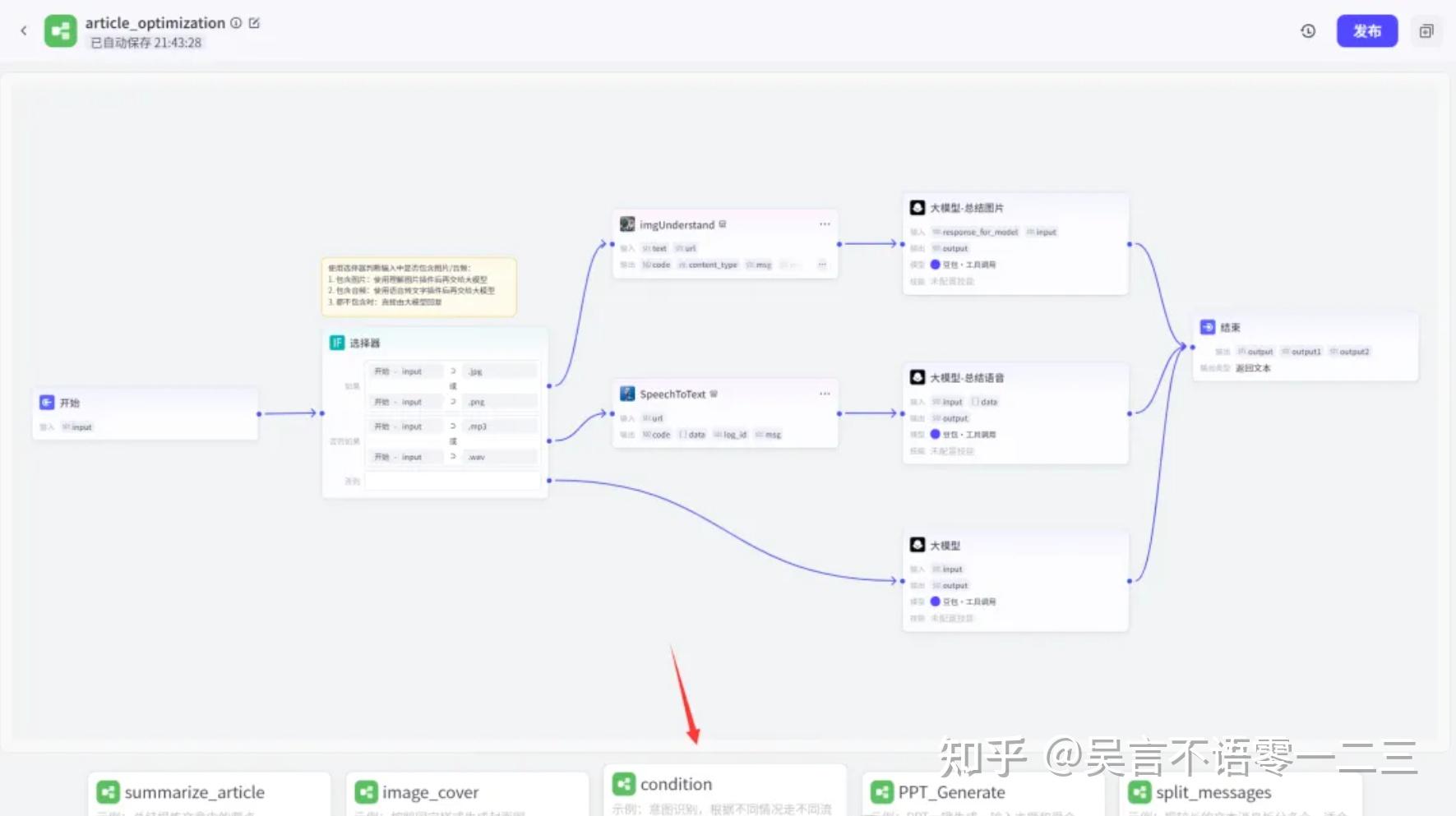Click the imgUnderstand plugin icon

pos(627,224)
